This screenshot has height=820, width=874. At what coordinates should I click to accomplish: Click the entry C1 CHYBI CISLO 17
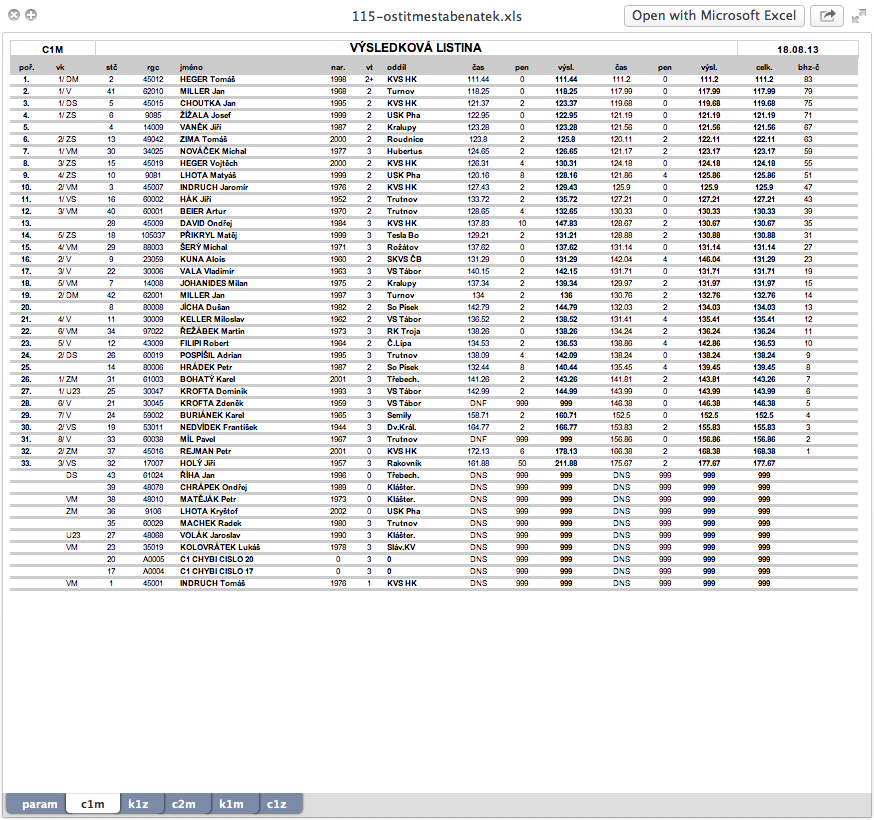(x=216, y=571)
